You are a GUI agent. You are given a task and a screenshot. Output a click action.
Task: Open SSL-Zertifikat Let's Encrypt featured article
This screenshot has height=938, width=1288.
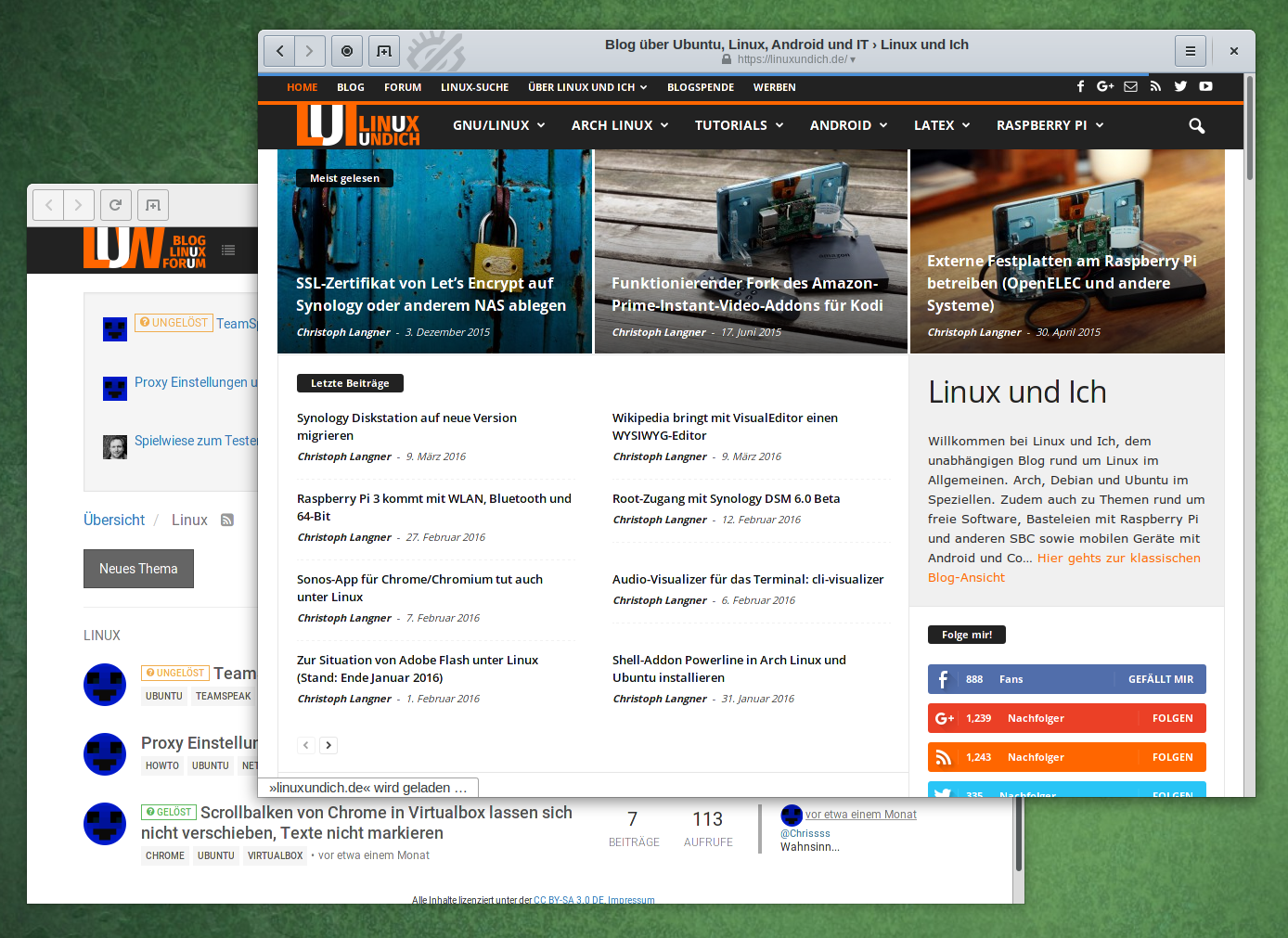(x=431, y=294)
